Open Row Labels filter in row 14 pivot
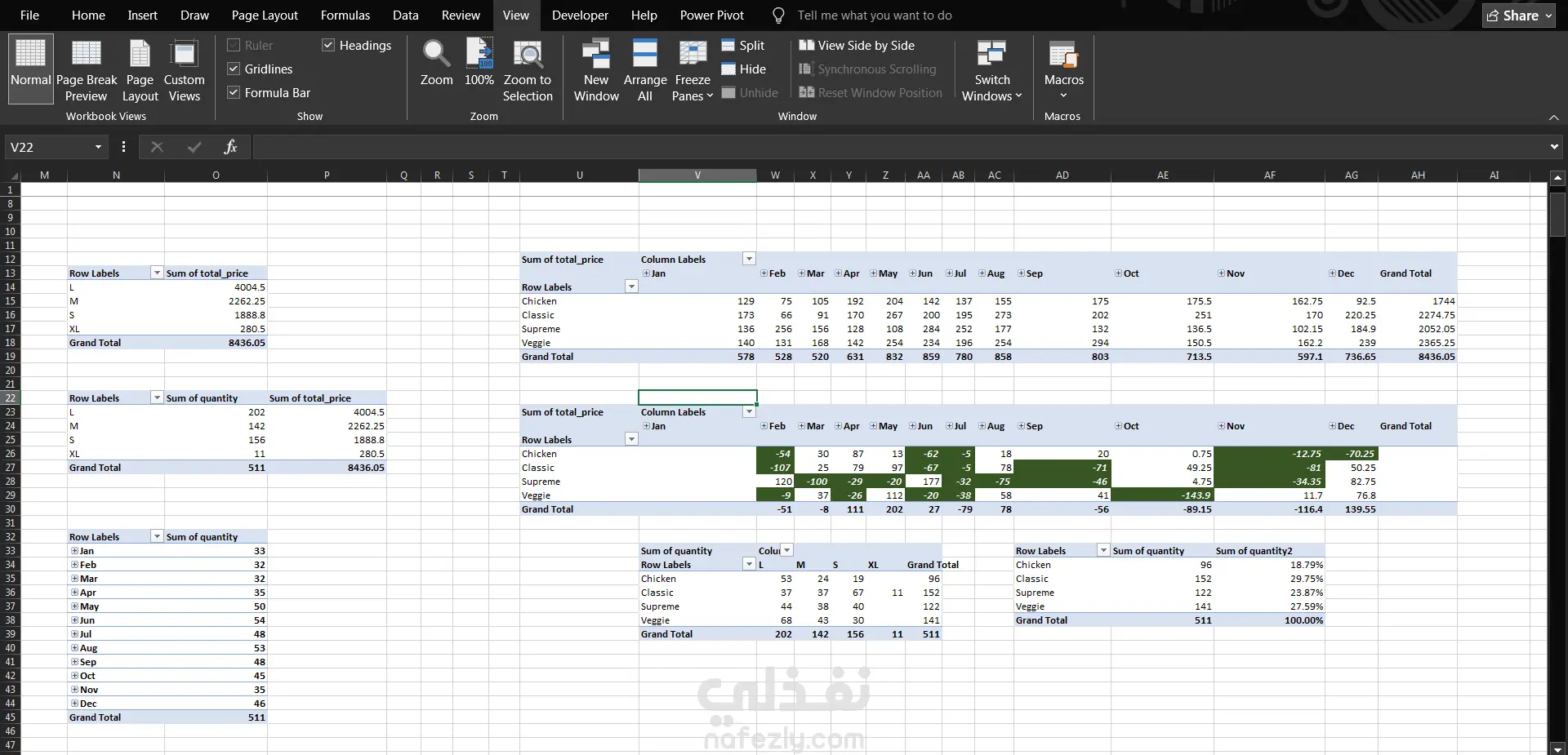The height and width of the screenshot is (755, 1568). pos(631,287)
